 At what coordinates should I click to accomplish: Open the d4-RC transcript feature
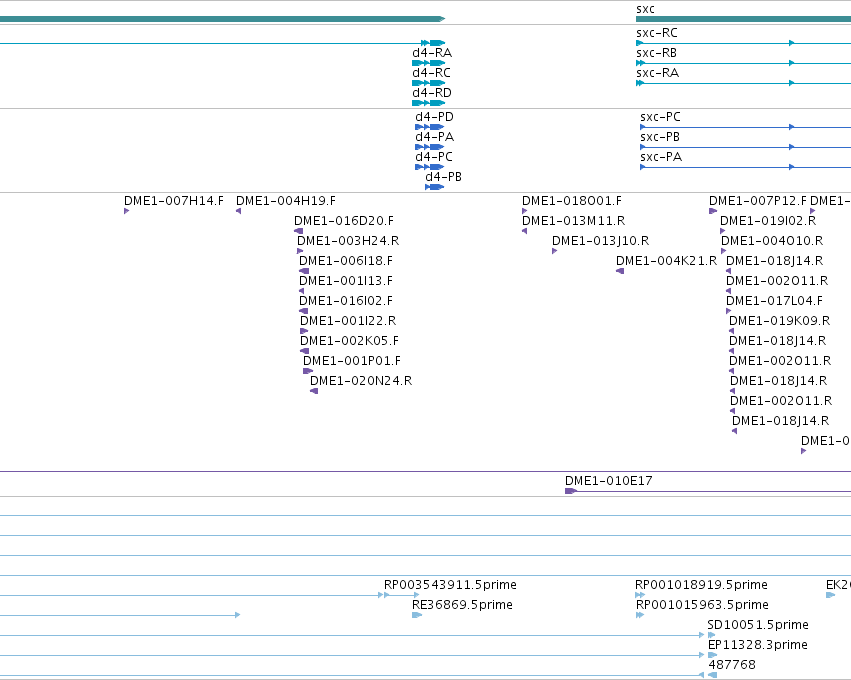pos(428,83)
